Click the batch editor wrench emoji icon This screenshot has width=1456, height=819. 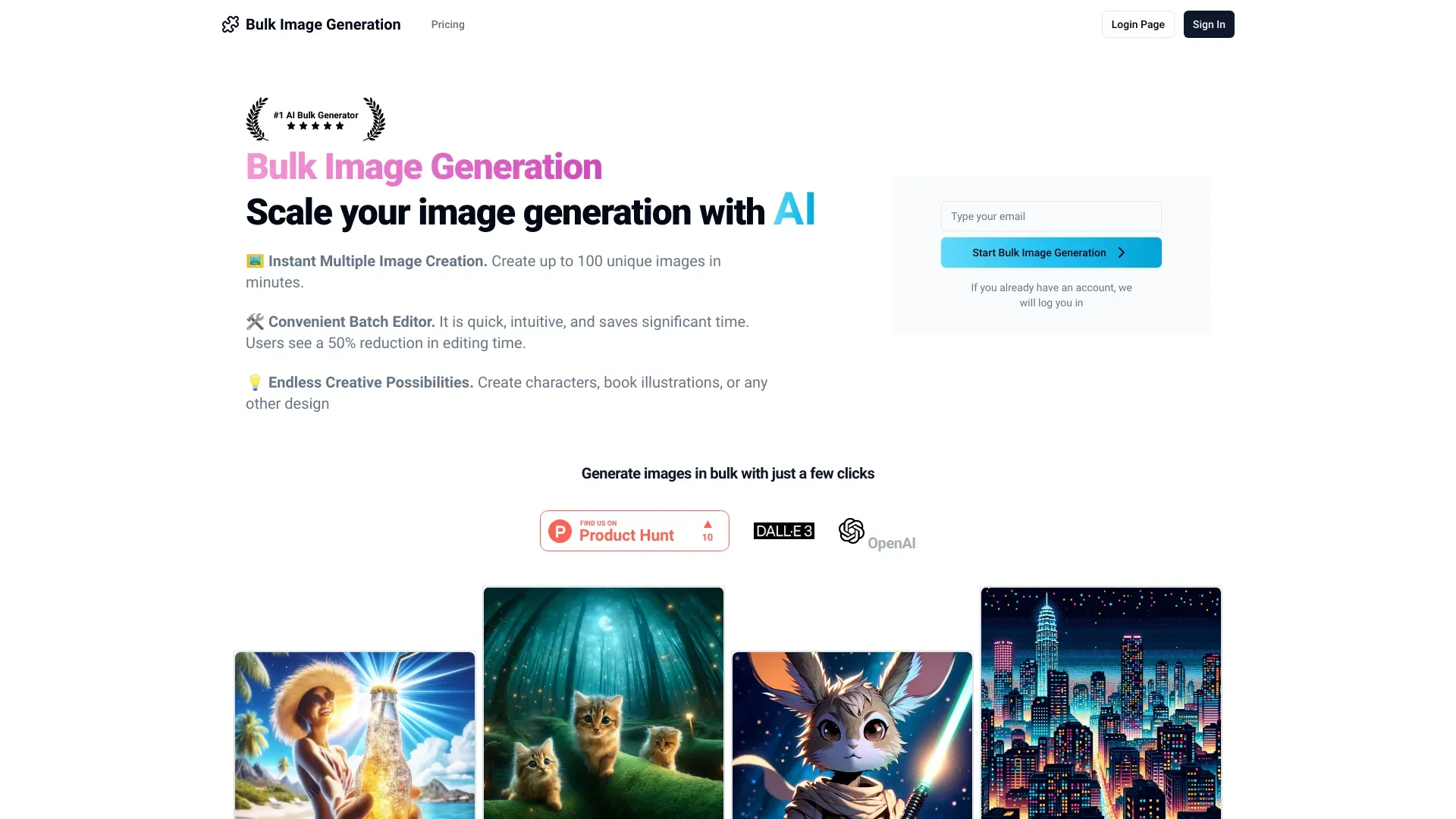coord(254,321)
